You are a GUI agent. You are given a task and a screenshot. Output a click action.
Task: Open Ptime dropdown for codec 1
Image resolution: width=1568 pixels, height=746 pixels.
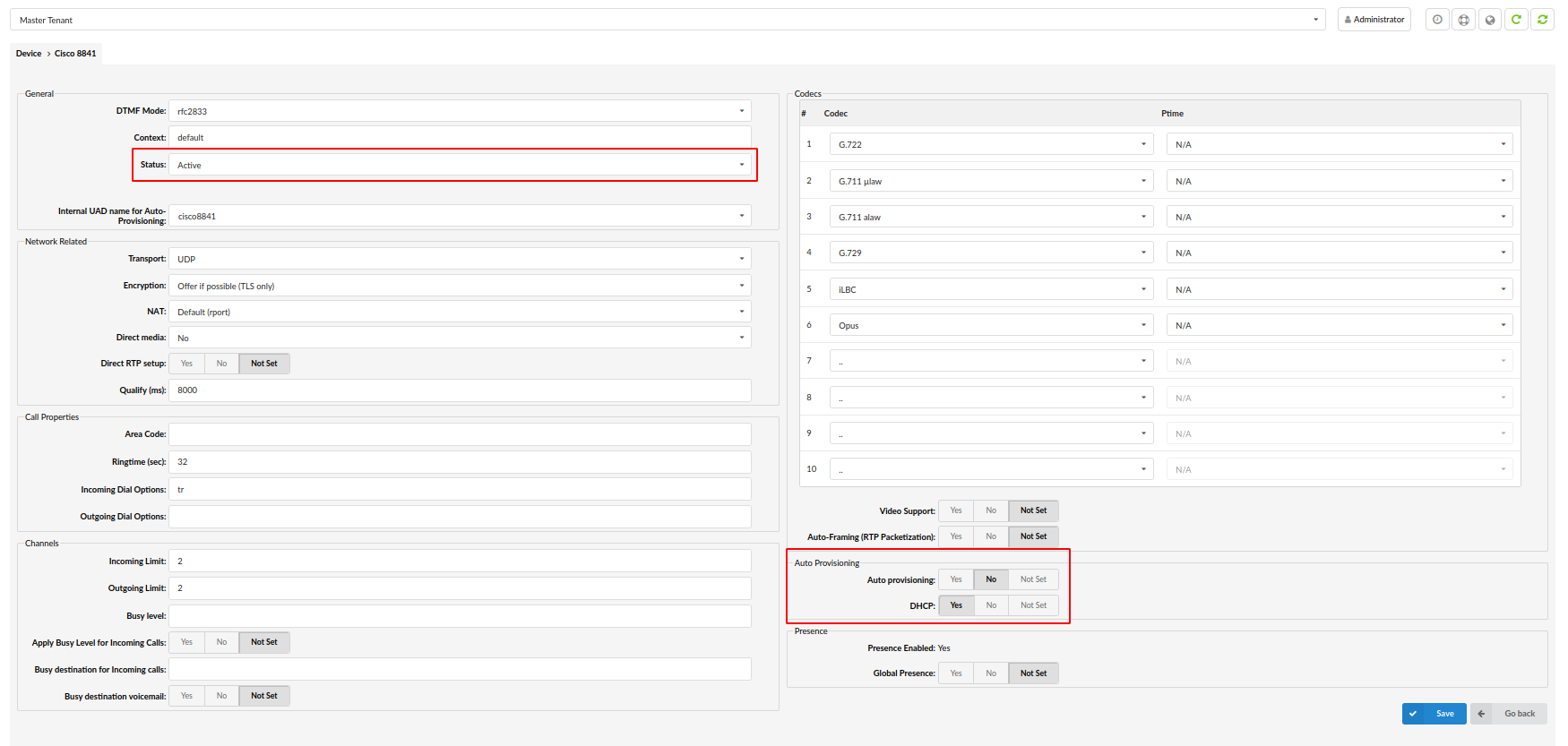tap(1340, 144)
